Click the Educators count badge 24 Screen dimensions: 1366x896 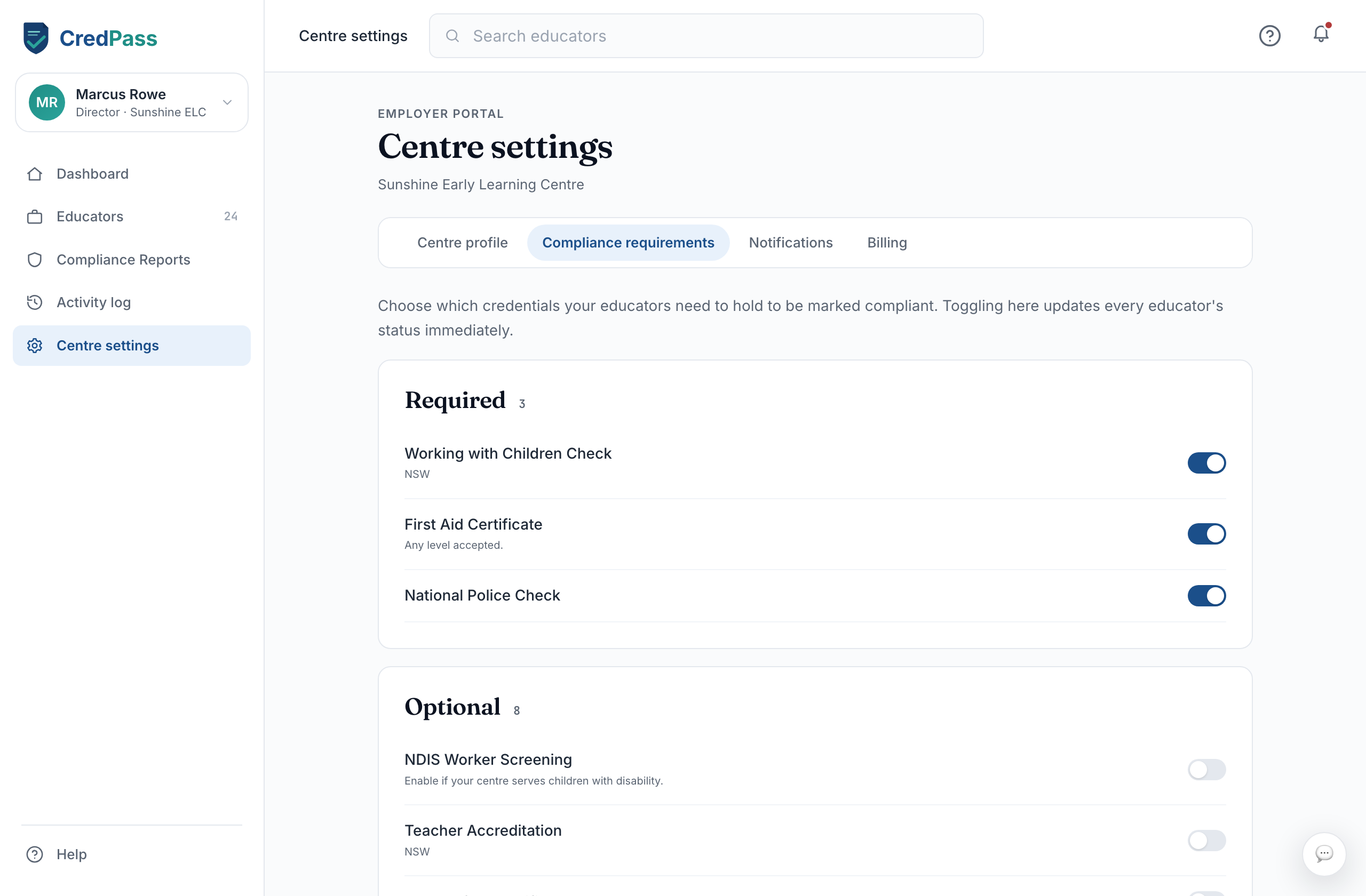pyautogui.click(x=231, y=216)
